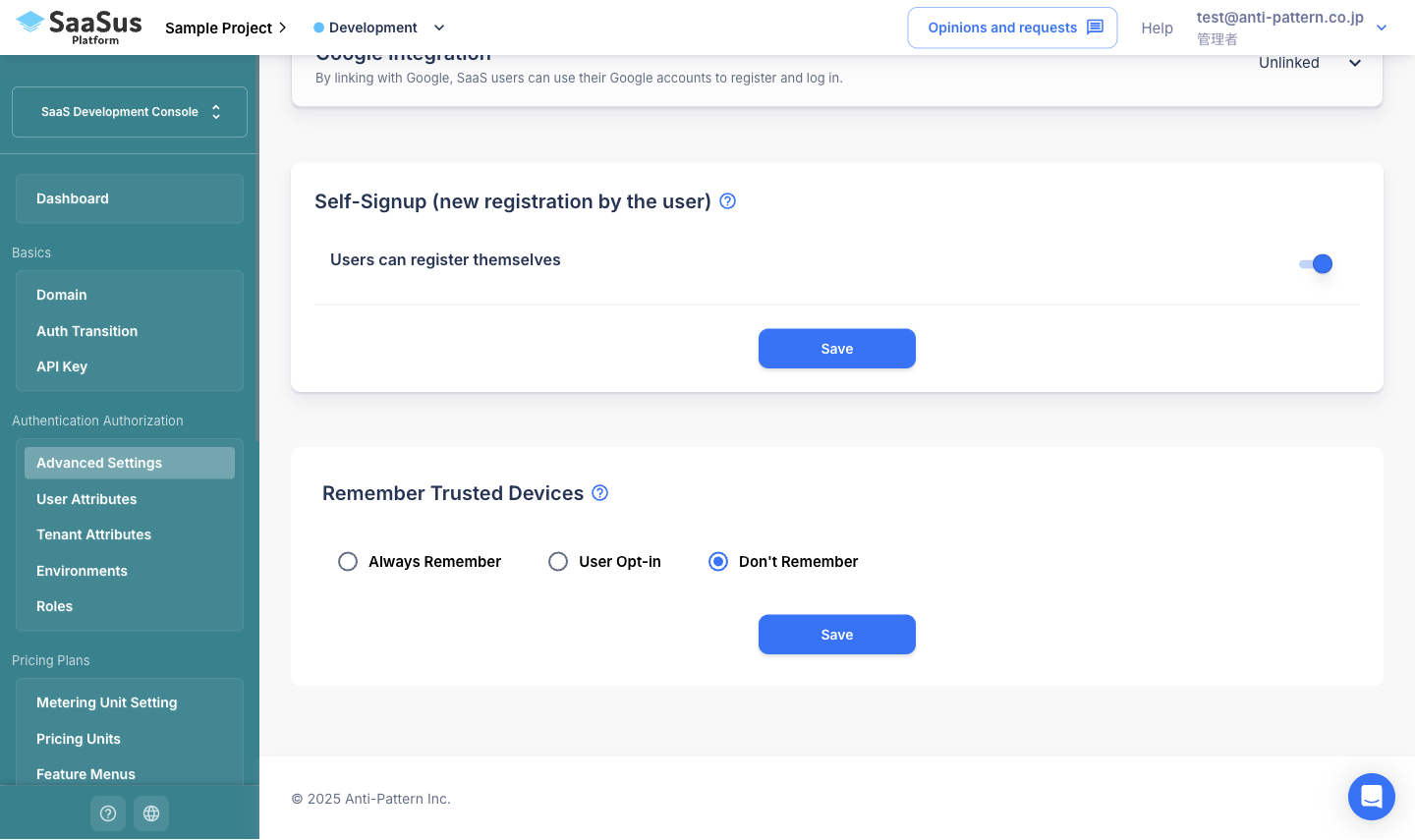Toggle Users can register themselves switch
The image size is (1415, 840).
click(1316, 263)
